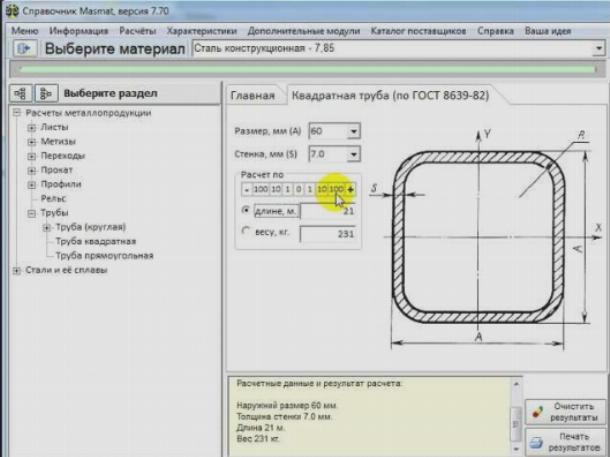Click the exit icon beside Выберите материал
The width and height of the screenshot is (610, 457).
[23, 48]
